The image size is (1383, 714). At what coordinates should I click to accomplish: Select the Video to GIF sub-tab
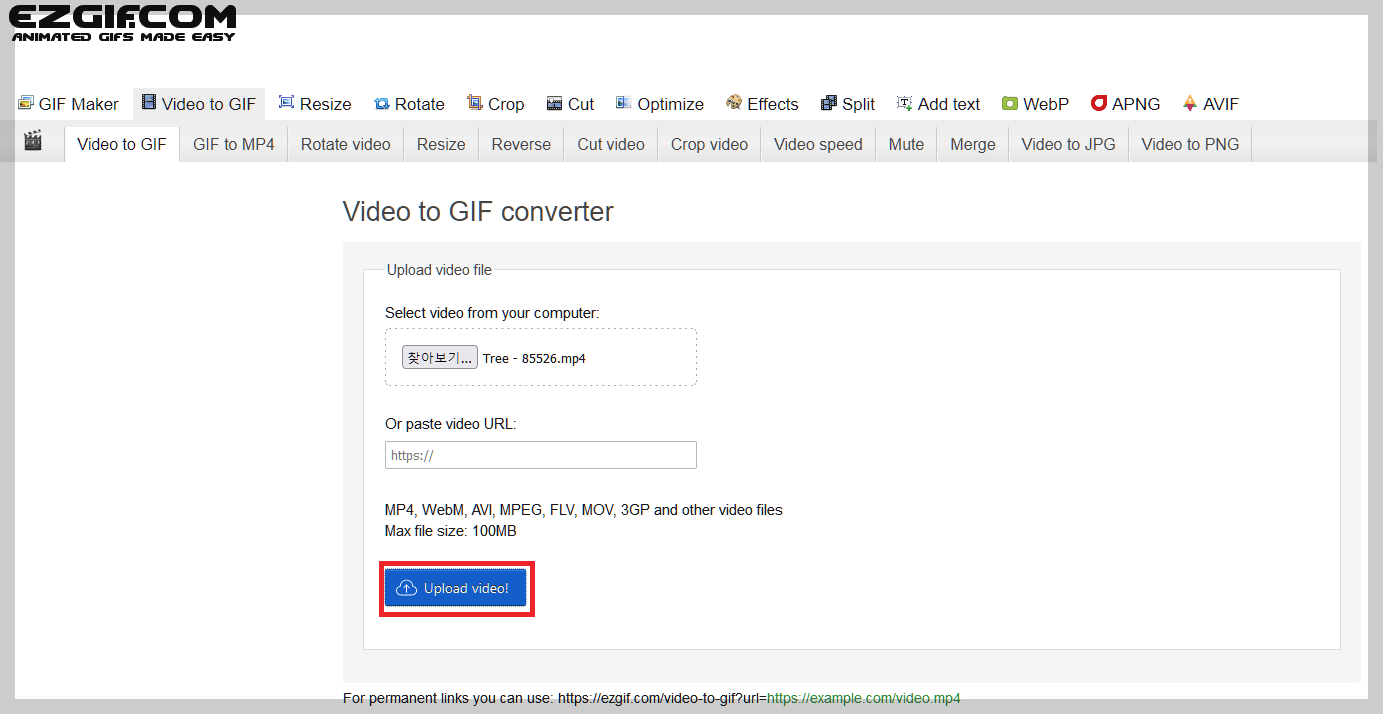(122, 144)
